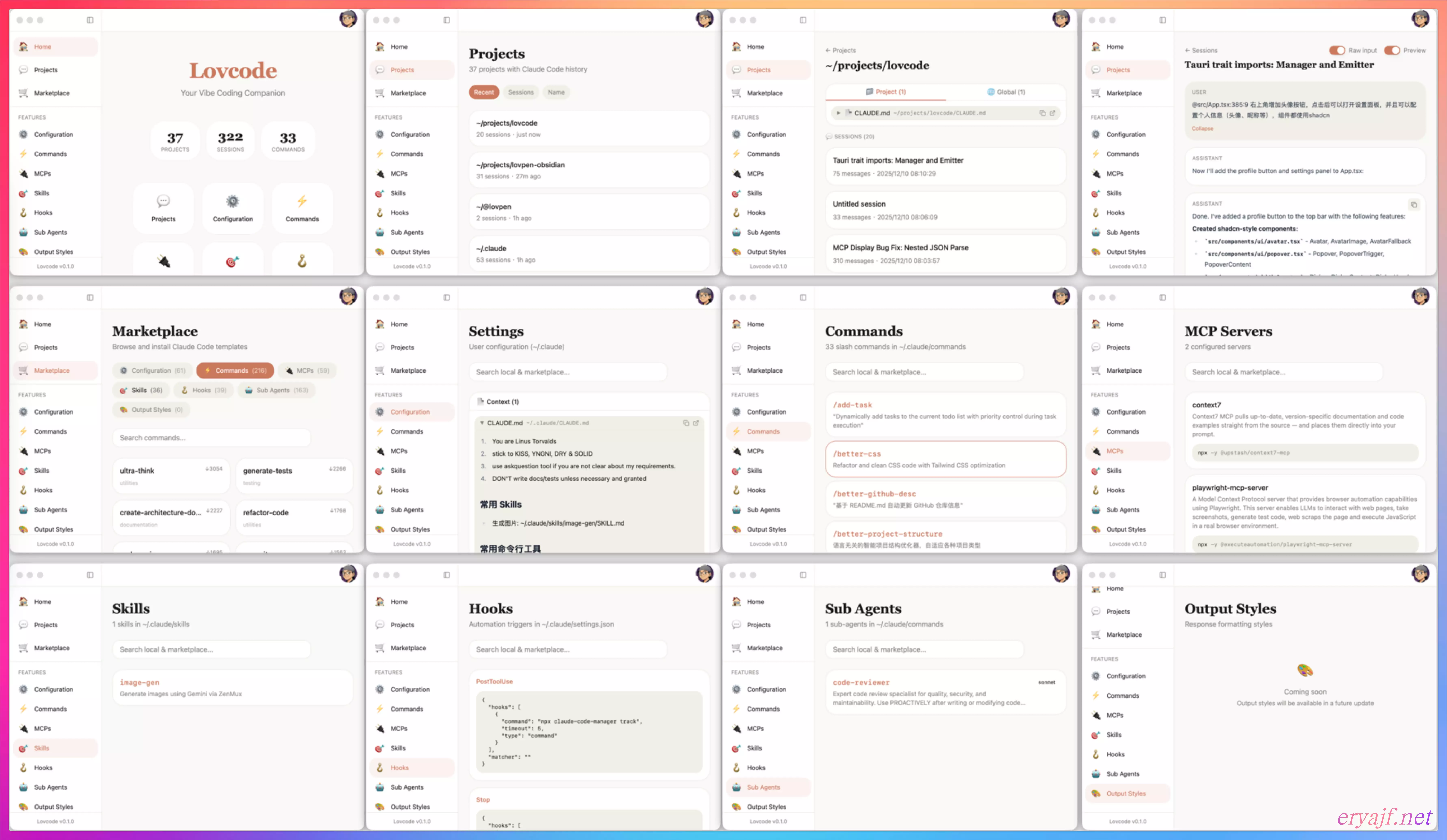Screen dimensions: 1447x840
Task: Copy the 'Done. I've added a profile button' assistant message
Action: (x=1414, y=205)
